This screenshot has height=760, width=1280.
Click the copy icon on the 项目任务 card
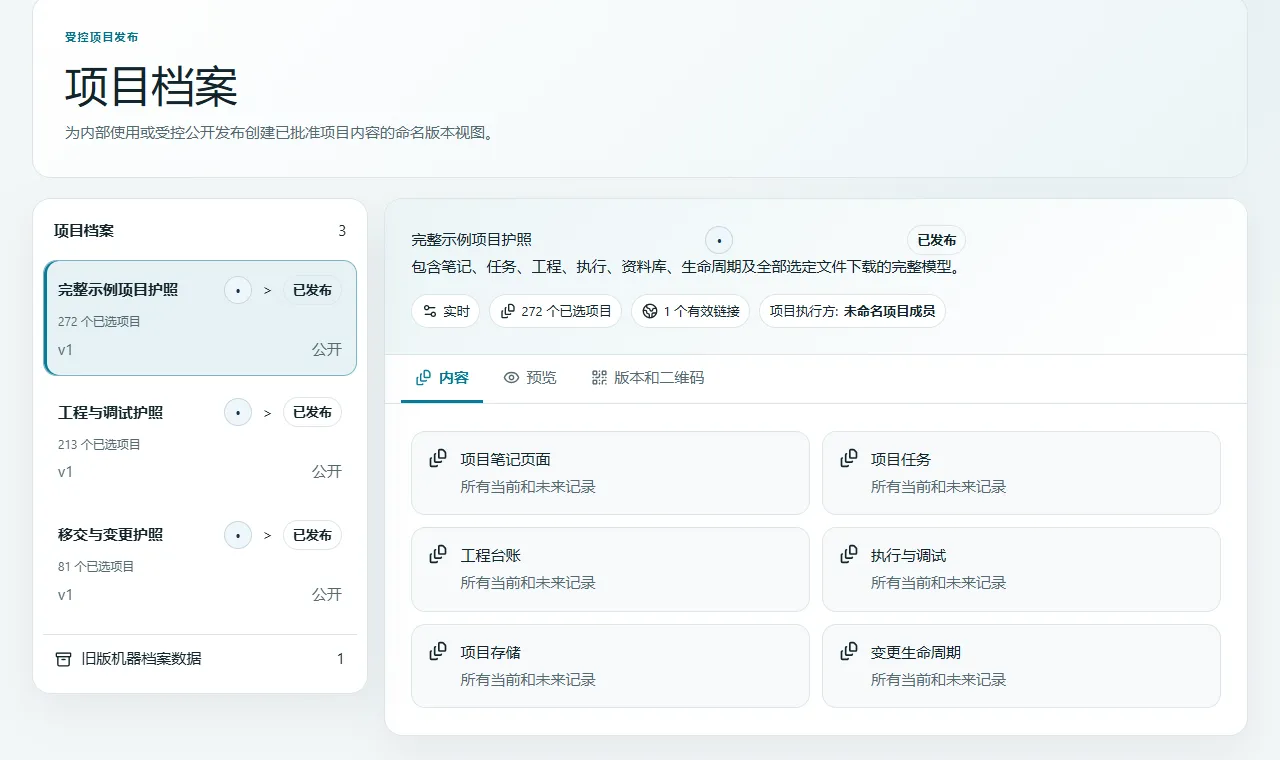[849, 458]
